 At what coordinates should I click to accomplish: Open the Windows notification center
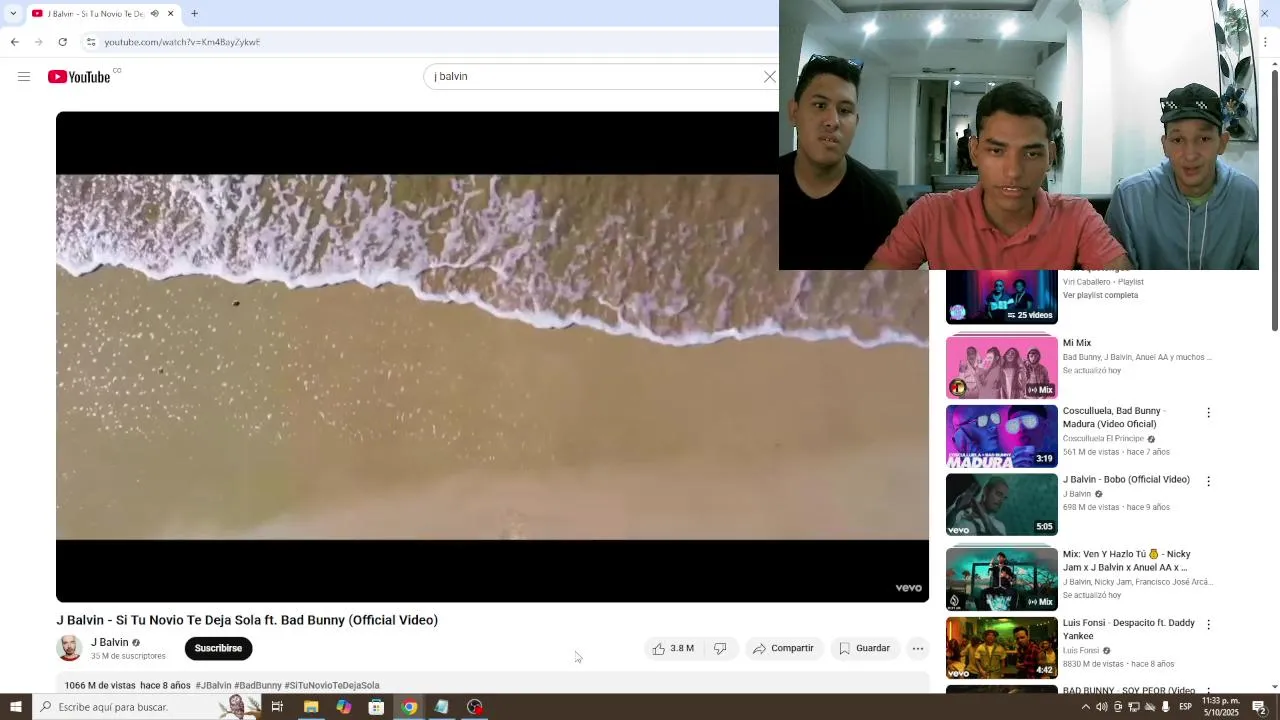pyautogui.click(x=1259, y=707)
